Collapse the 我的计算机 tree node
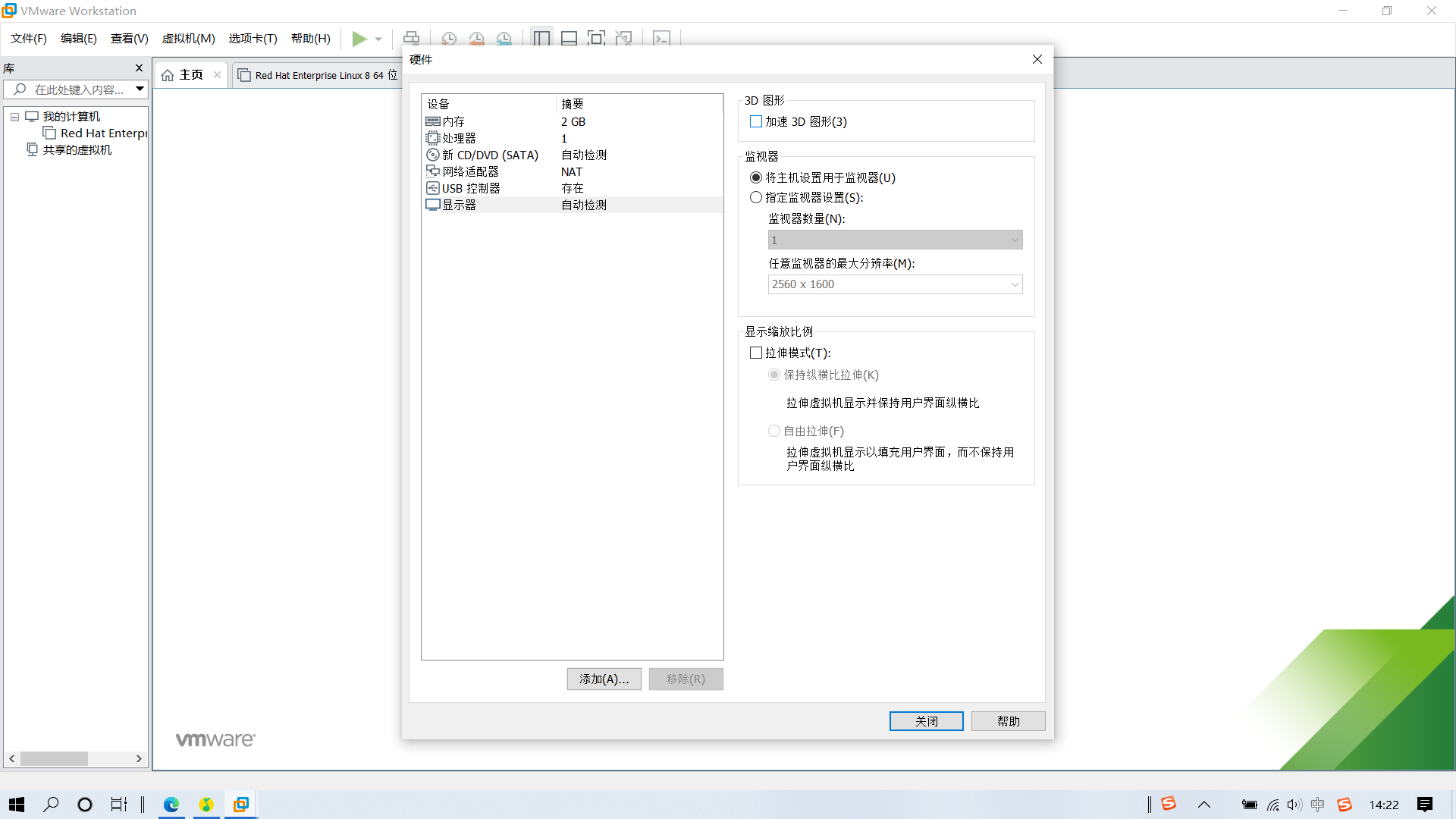1456x819 pixels. point(14,116)
